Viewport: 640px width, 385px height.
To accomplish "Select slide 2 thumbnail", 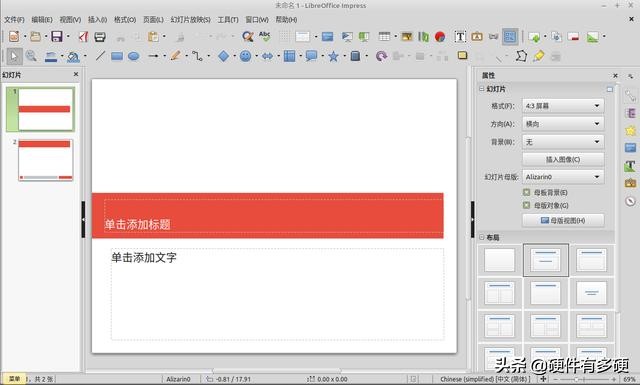I will [x=46, y=160].
